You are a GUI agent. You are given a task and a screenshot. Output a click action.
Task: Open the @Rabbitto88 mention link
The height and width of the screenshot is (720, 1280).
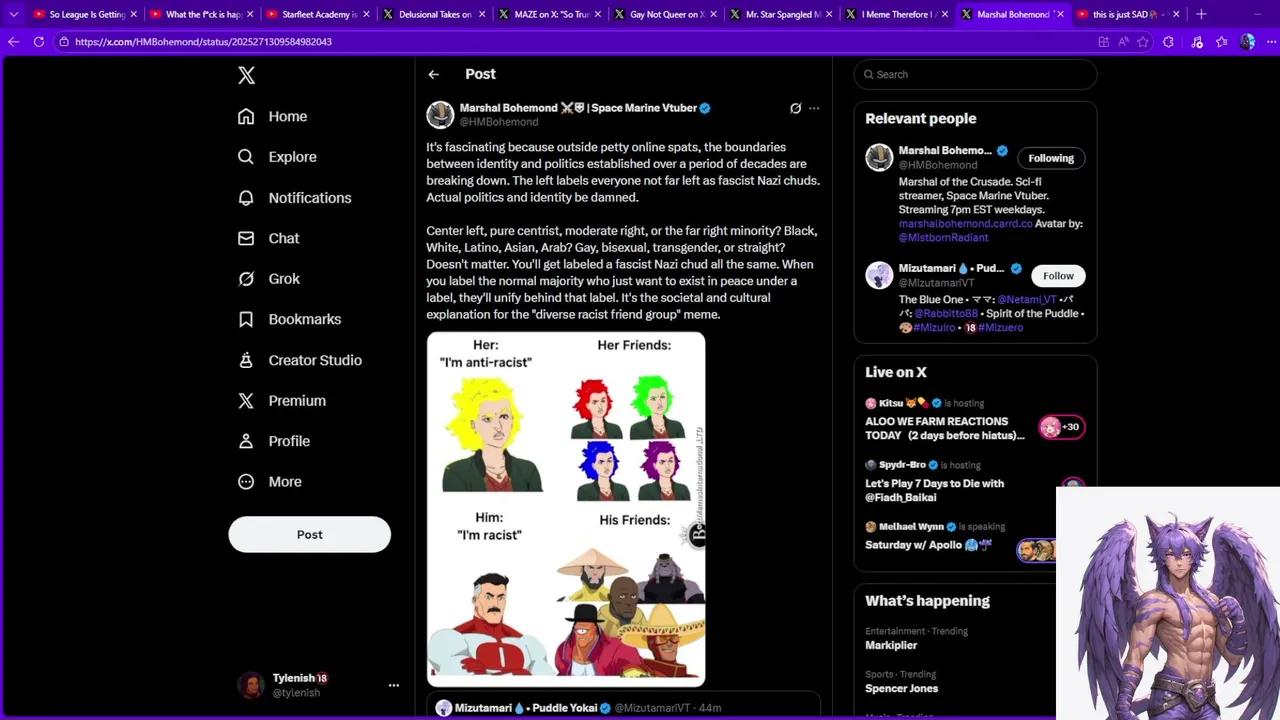pos(945,314)
